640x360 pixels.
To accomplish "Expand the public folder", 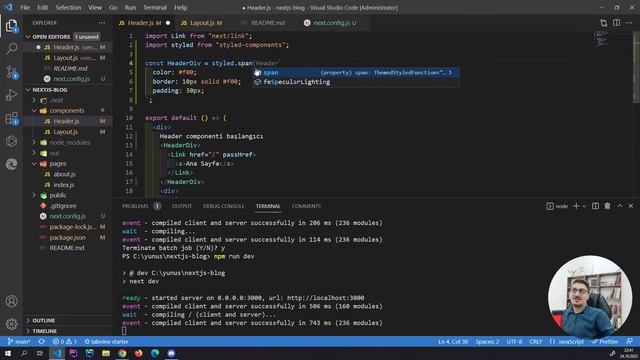I will 67,196.
